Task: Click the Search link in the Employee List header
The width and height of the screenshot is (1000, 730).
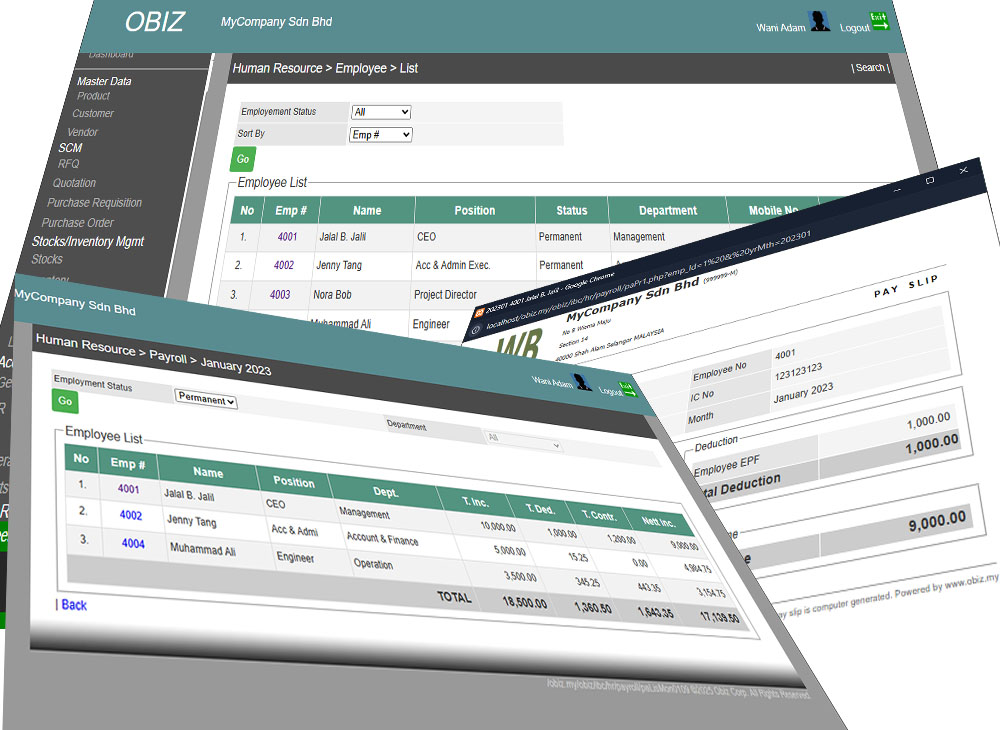Action: (870, 68)
